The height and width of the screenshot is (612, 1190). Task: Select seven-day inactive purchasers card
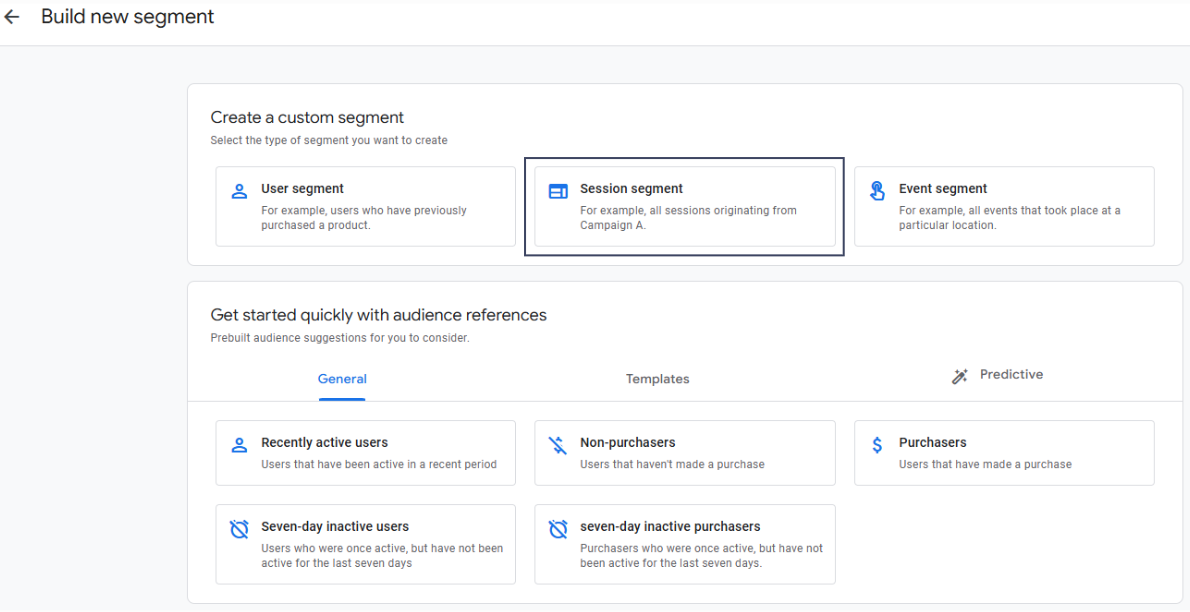pyautogui.click(x=684, y=544)
